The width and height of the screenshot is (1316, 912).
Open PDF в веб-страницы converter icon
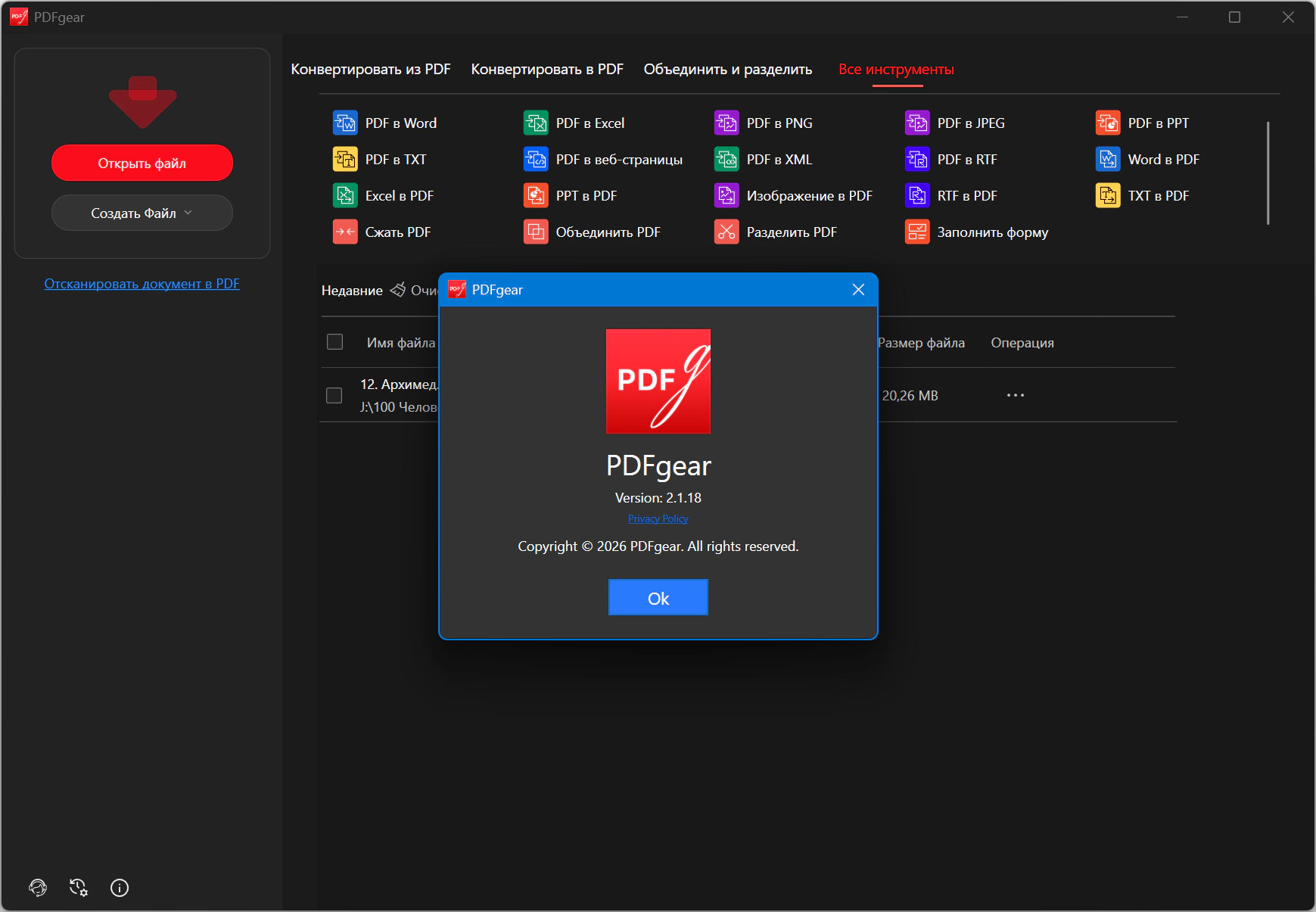pyautogui.click(x=536, y=159)
